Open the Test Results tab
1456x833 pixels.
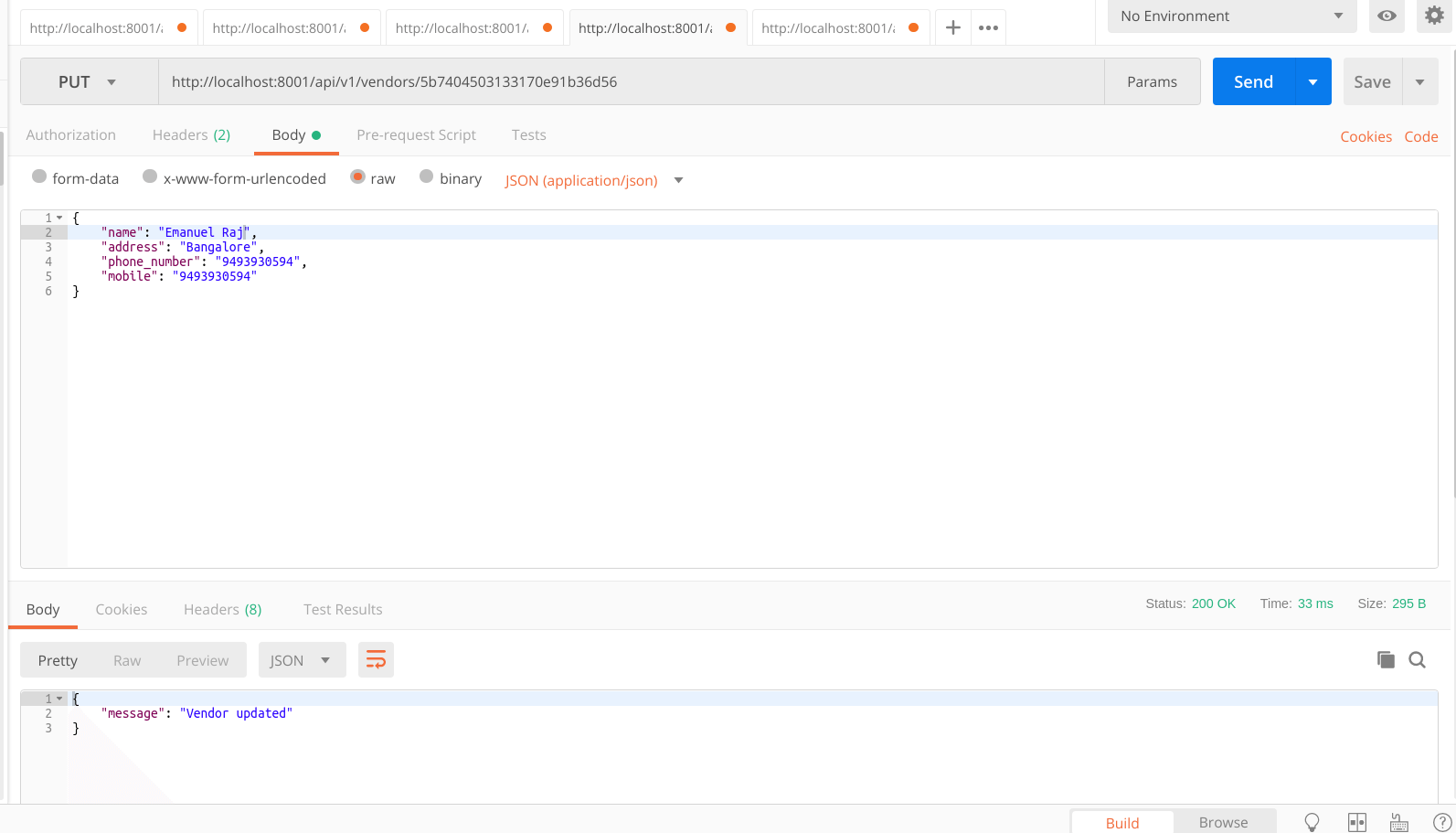click(343, 609)
